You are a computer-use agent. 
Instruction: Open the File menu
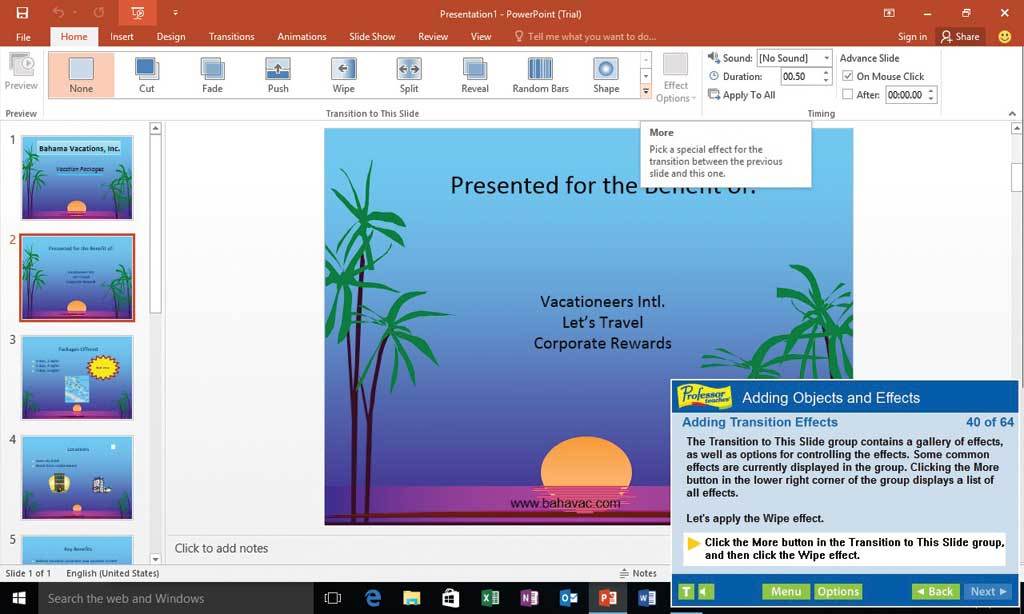[x=23, y=37]
